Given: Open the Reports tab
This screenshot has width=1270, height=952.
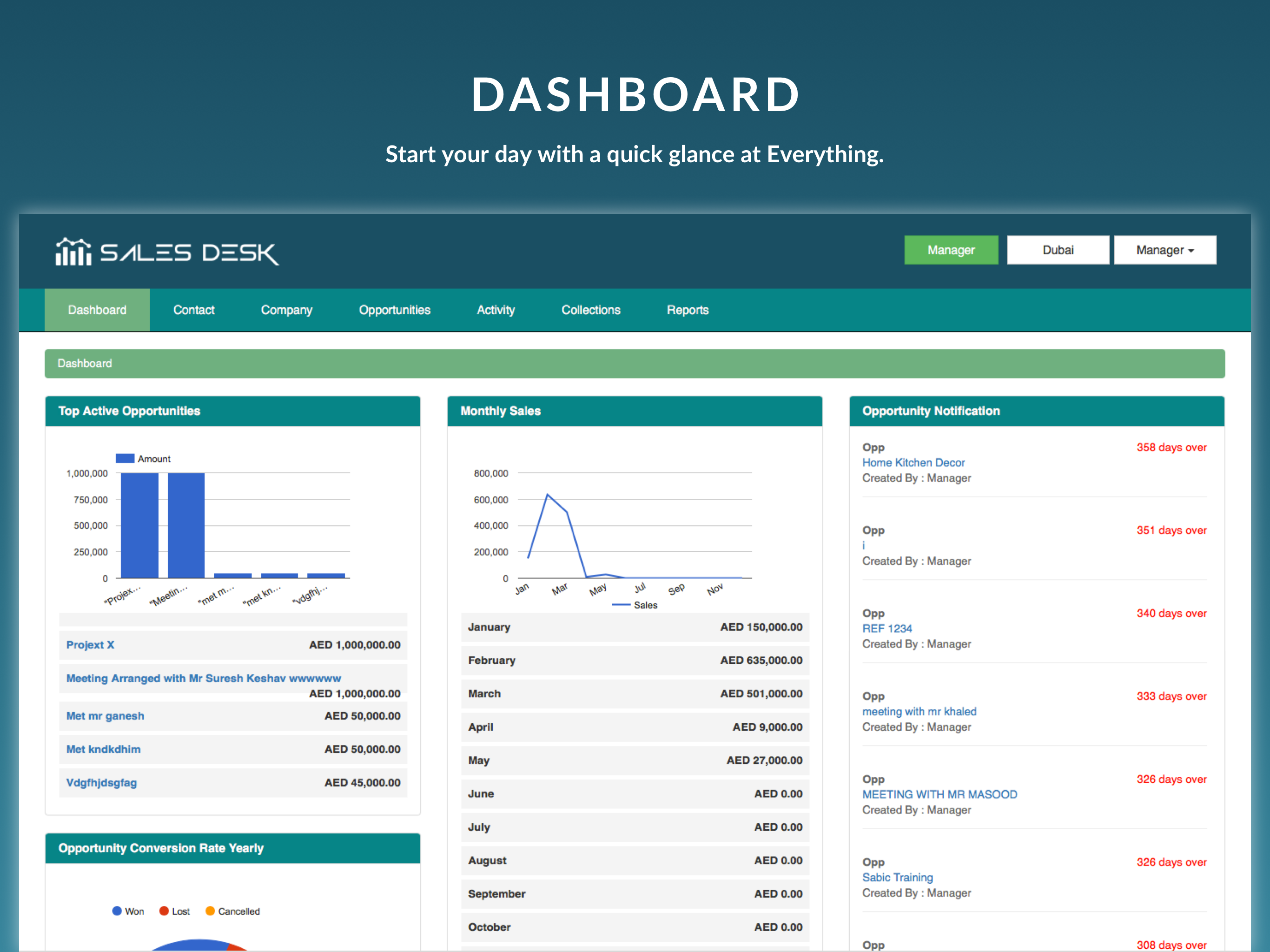Looking at the screenshot, I should tap(687, 310).
